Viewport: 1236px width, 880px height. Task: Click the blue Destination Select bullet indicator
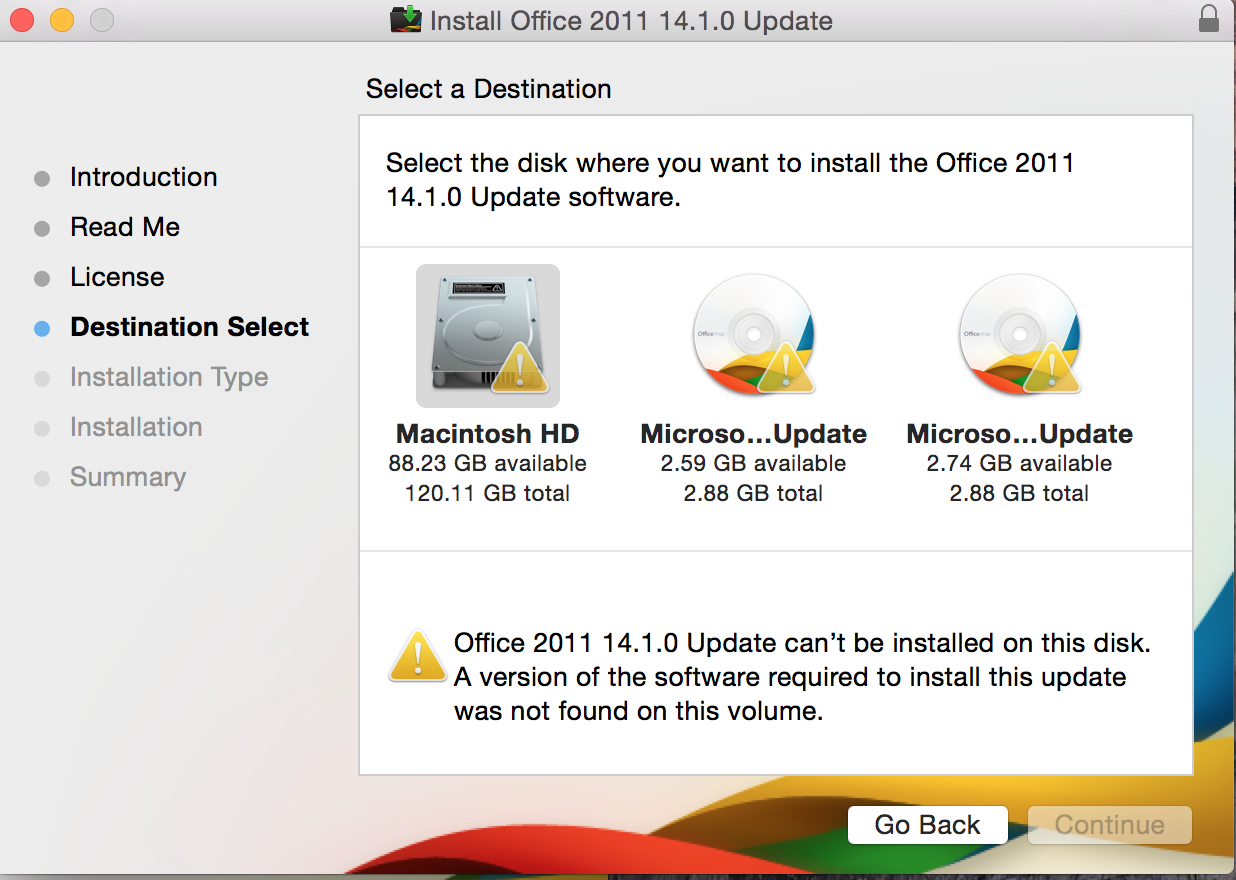pyautogui.click(x=42, y=328)
